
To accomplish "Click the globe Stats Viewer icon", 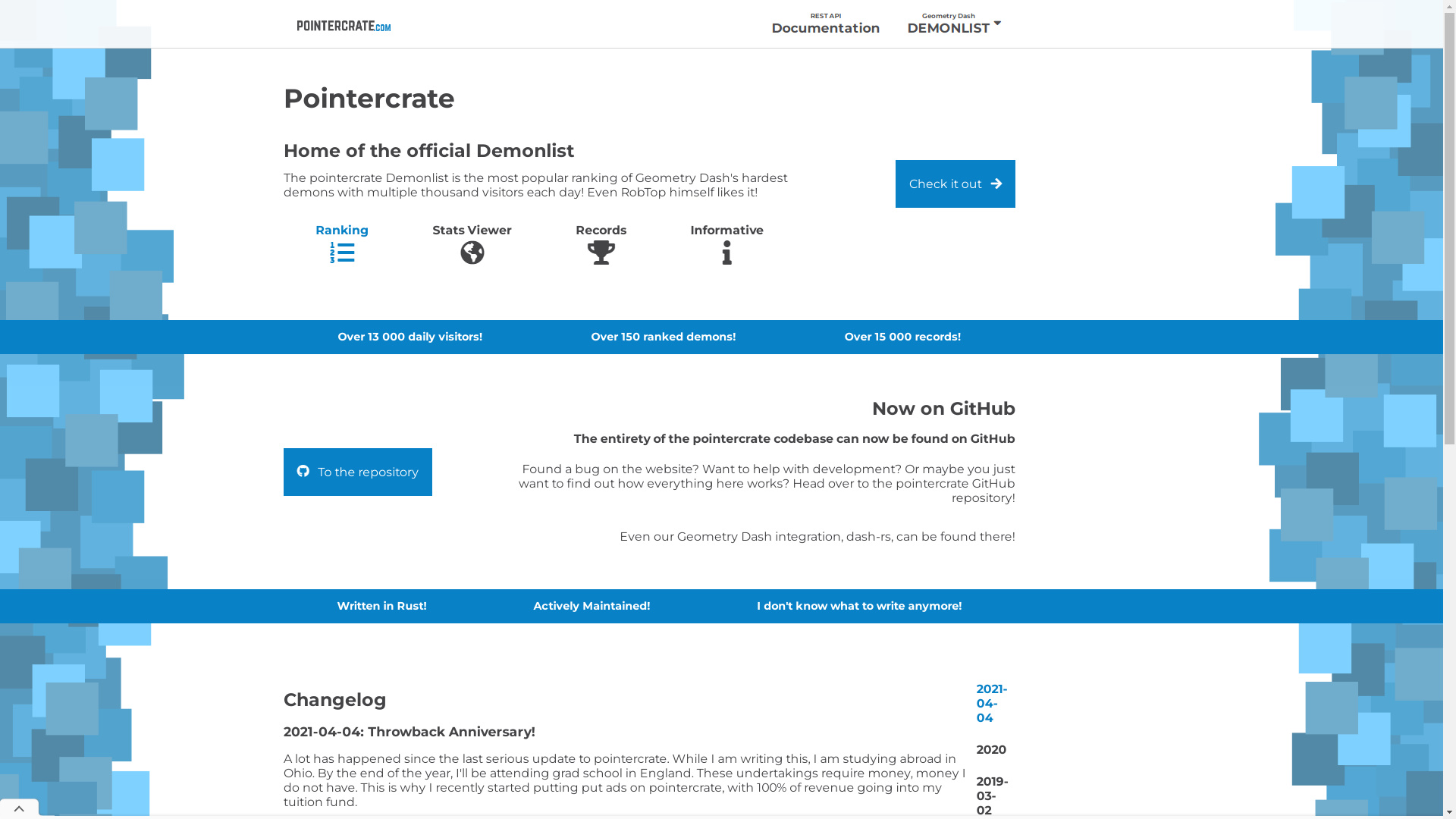I will point(472,253).
